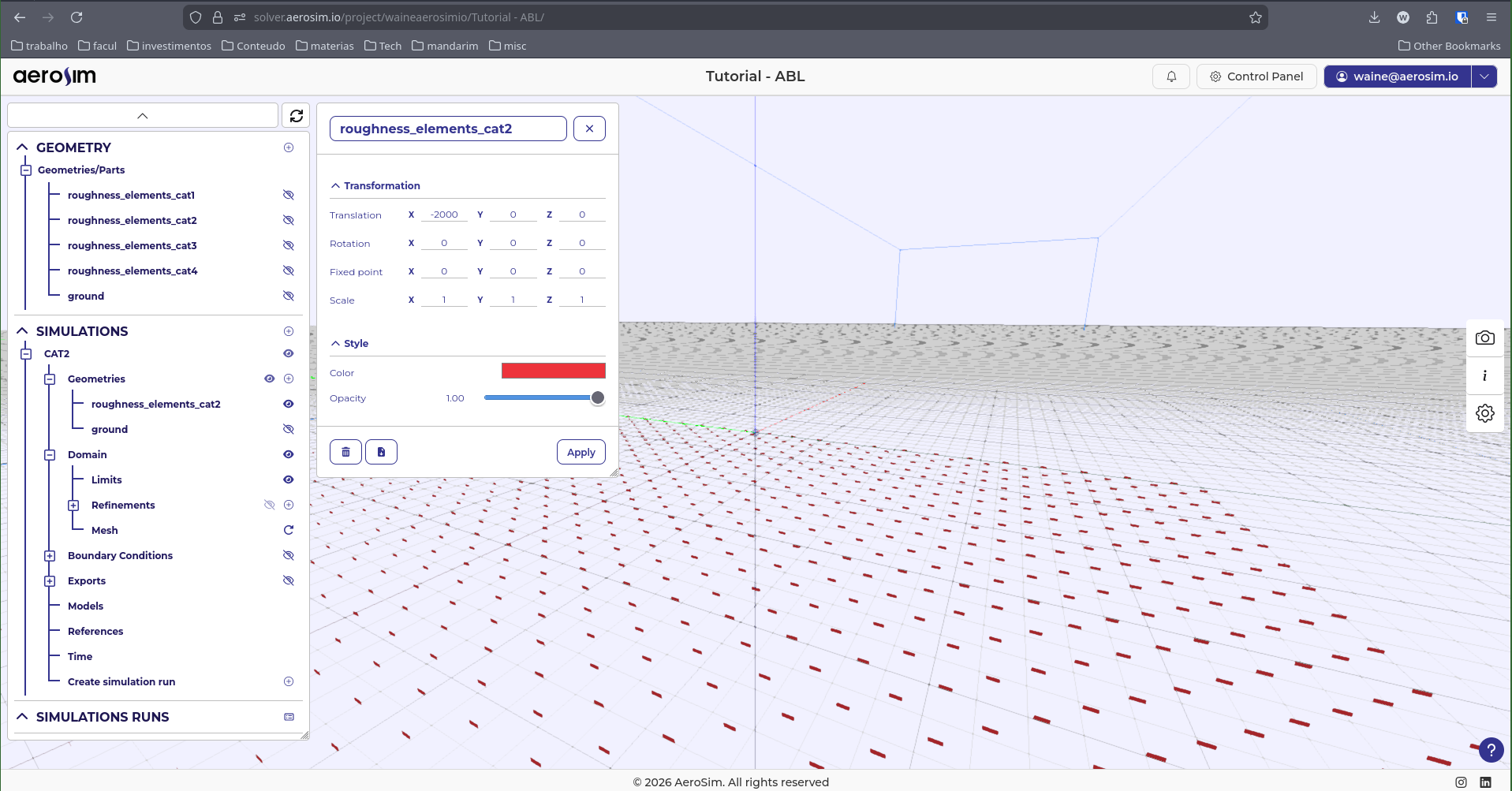Open the info panel via the i icon
Screen dimensions: 1512x791
click(x=1485, y=375)
